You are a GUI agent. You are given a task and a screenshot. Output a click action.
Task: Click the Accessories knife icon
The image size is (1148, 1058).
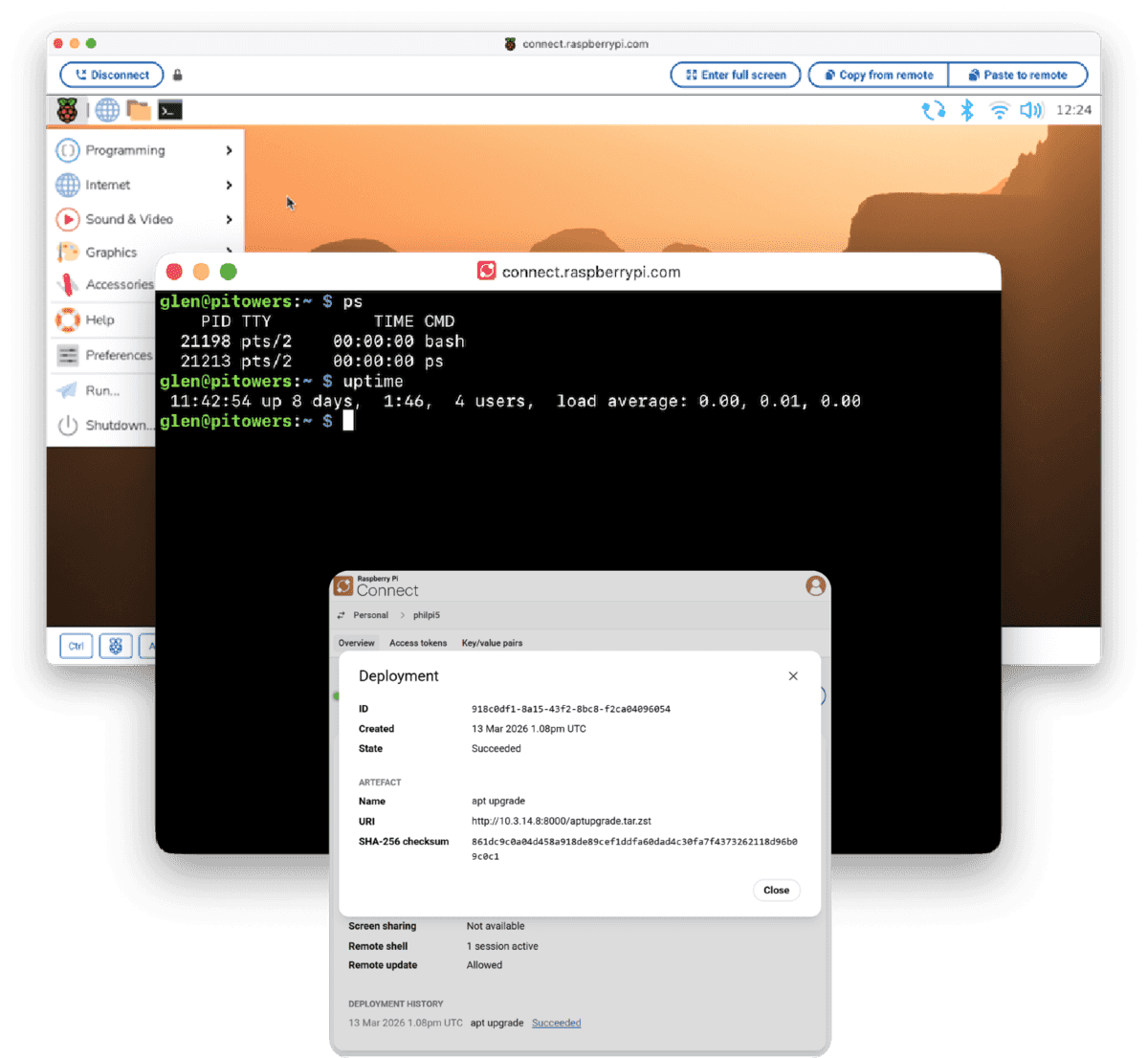click(68, 284)
